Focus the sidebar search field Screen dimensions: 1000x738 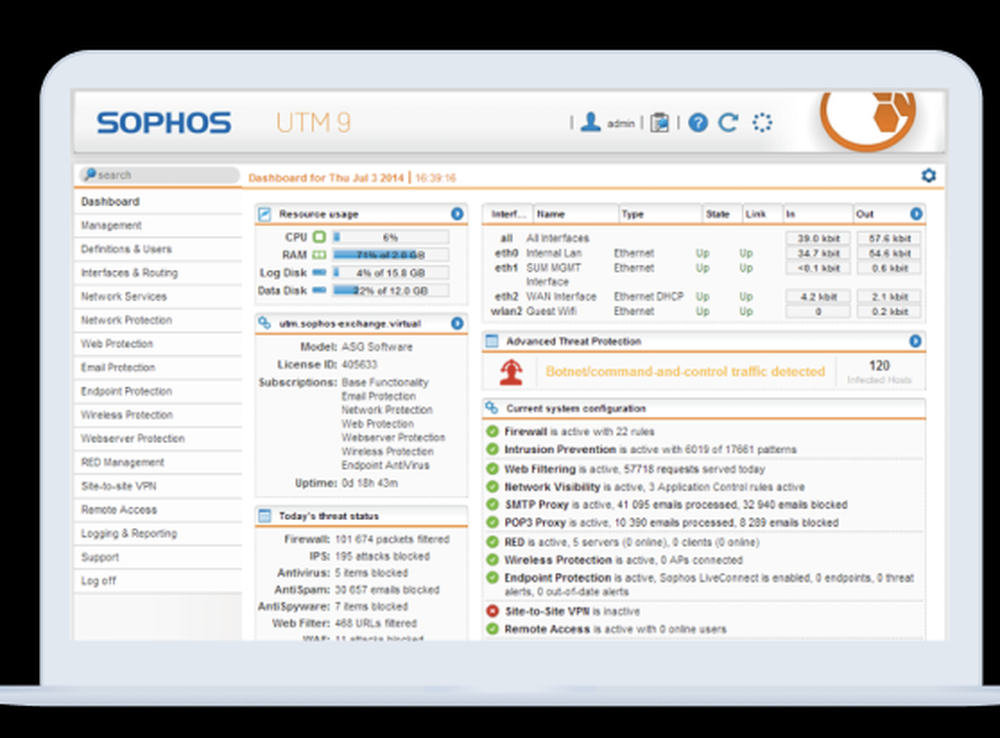tap(159, 175)
